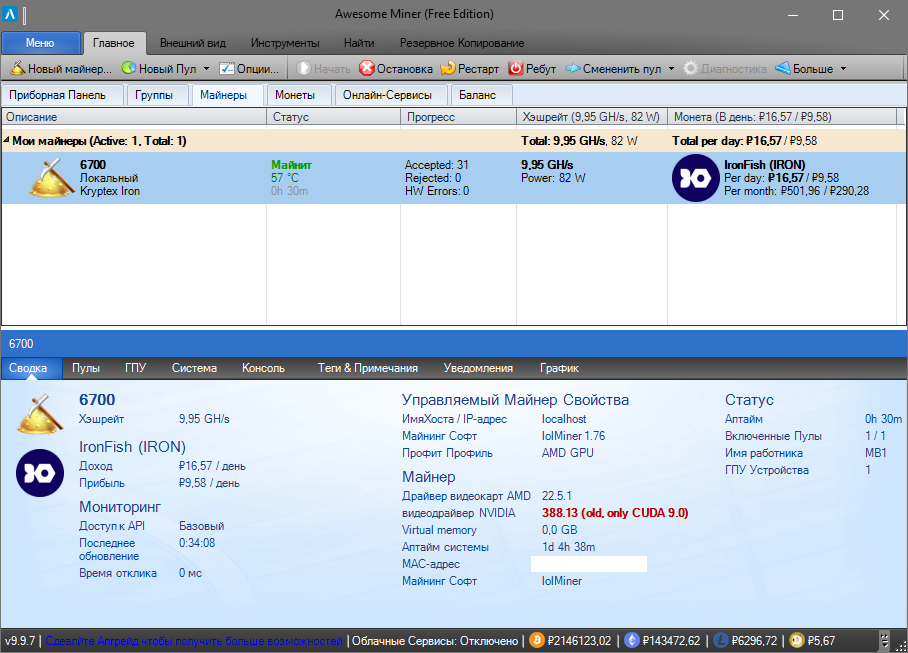
Task: Open the Консоль detail tab
Action: (x=263, y=368)
